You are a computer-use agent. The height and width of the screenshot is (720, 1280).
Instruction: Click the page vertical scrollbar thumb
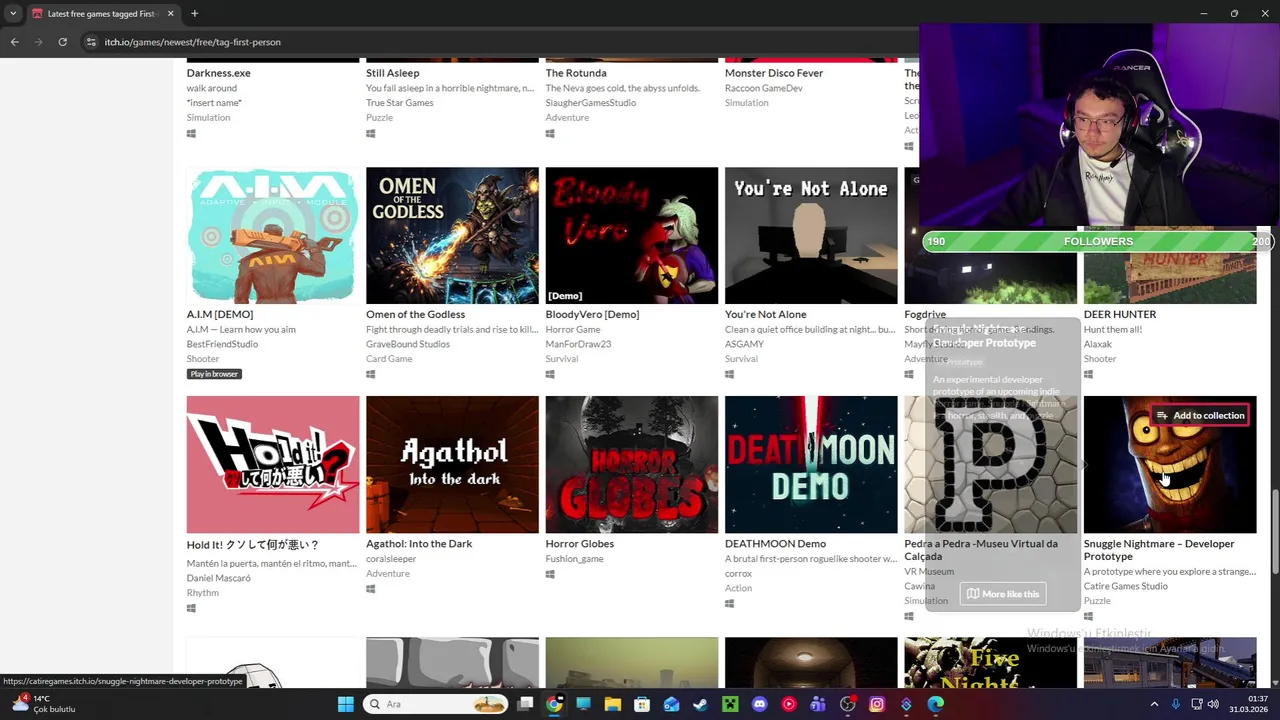pyautogui.click(x=1274, y=532)
